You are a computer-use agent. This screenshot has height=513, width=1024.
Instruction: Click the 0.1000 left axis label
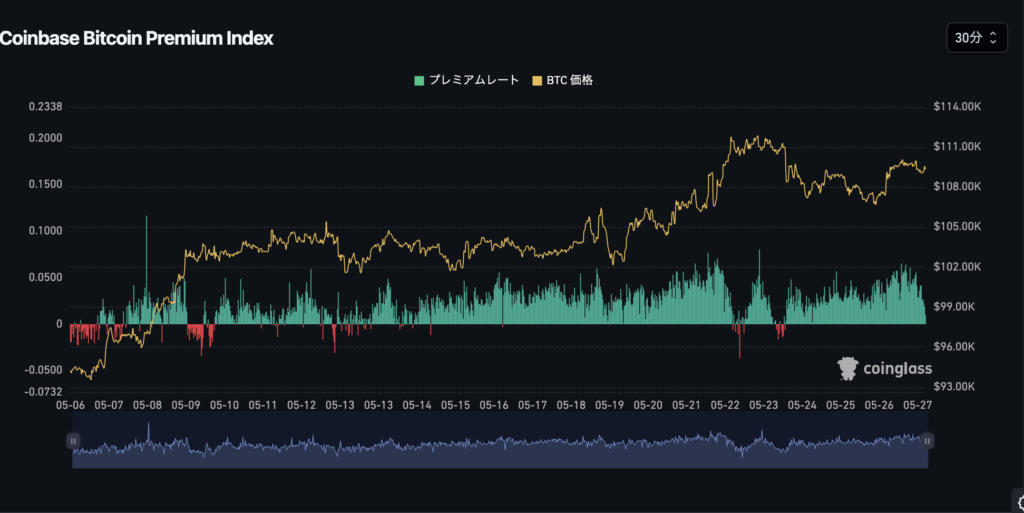pyautogui.click(x=45, y=230)
